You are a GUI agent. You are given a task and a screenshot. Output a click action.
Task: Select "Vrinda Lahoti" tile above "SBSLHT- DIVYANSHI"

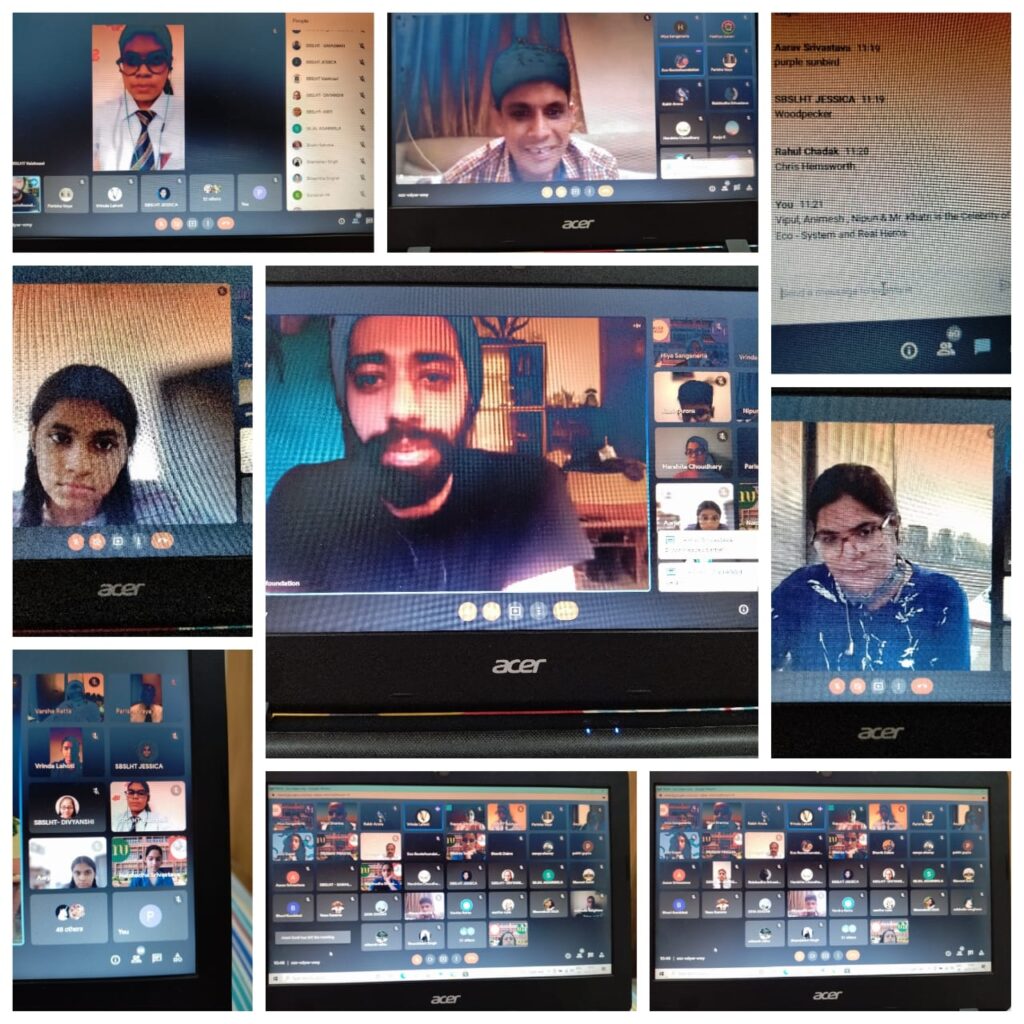(x=65, y=752)
